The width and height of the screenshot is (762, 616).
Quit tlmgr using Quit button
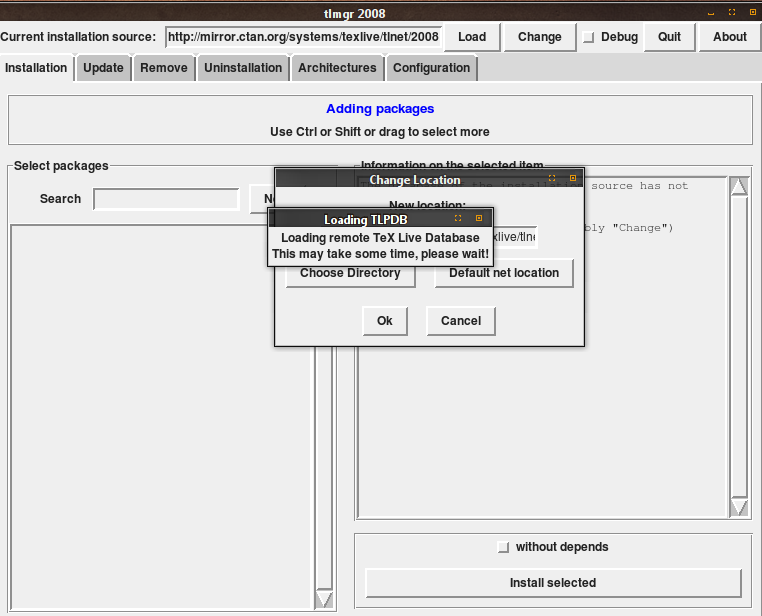pyautogui.click(x=669, y=37)
